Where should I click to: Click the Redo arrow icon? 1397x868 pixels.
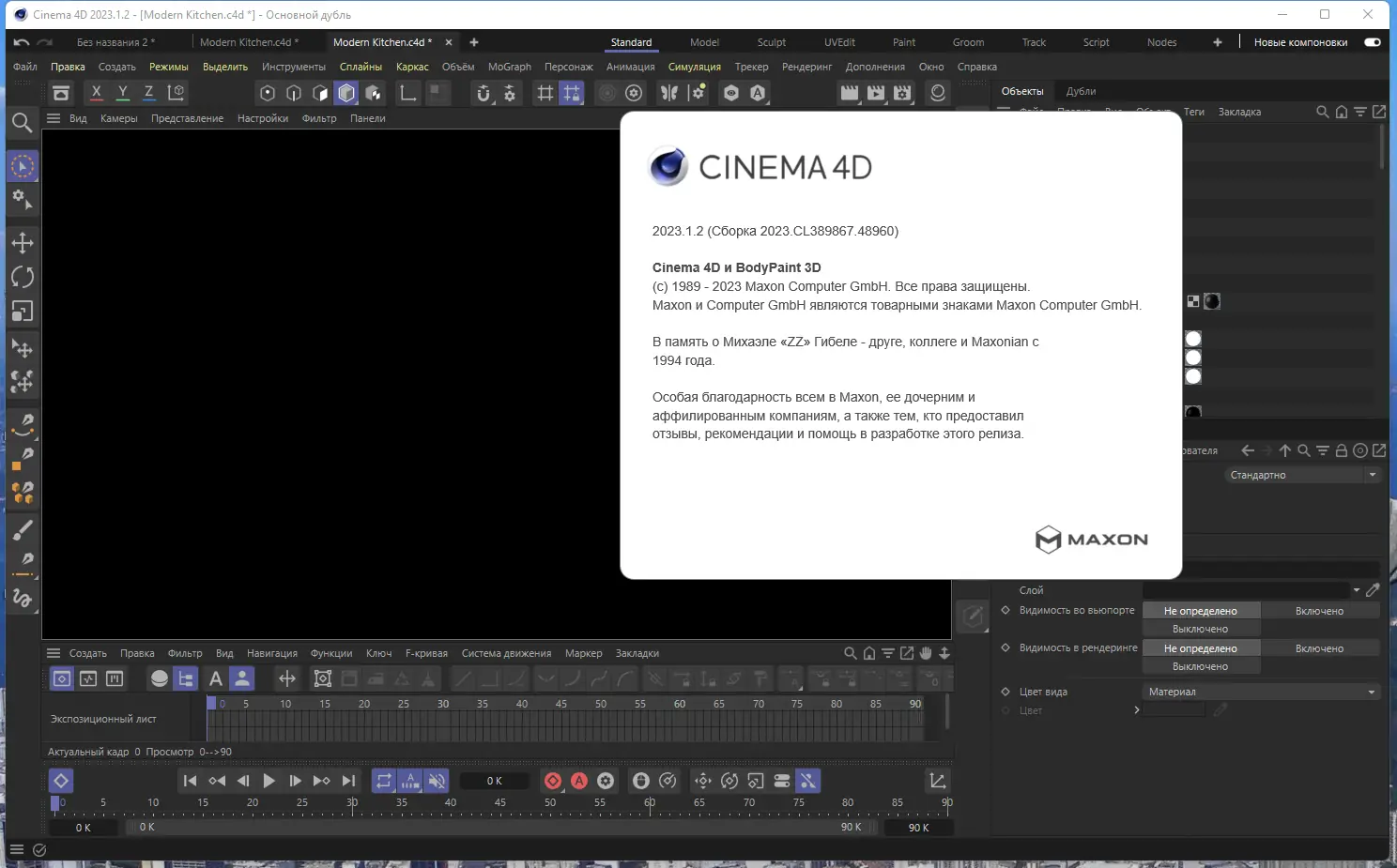(44, 42)
